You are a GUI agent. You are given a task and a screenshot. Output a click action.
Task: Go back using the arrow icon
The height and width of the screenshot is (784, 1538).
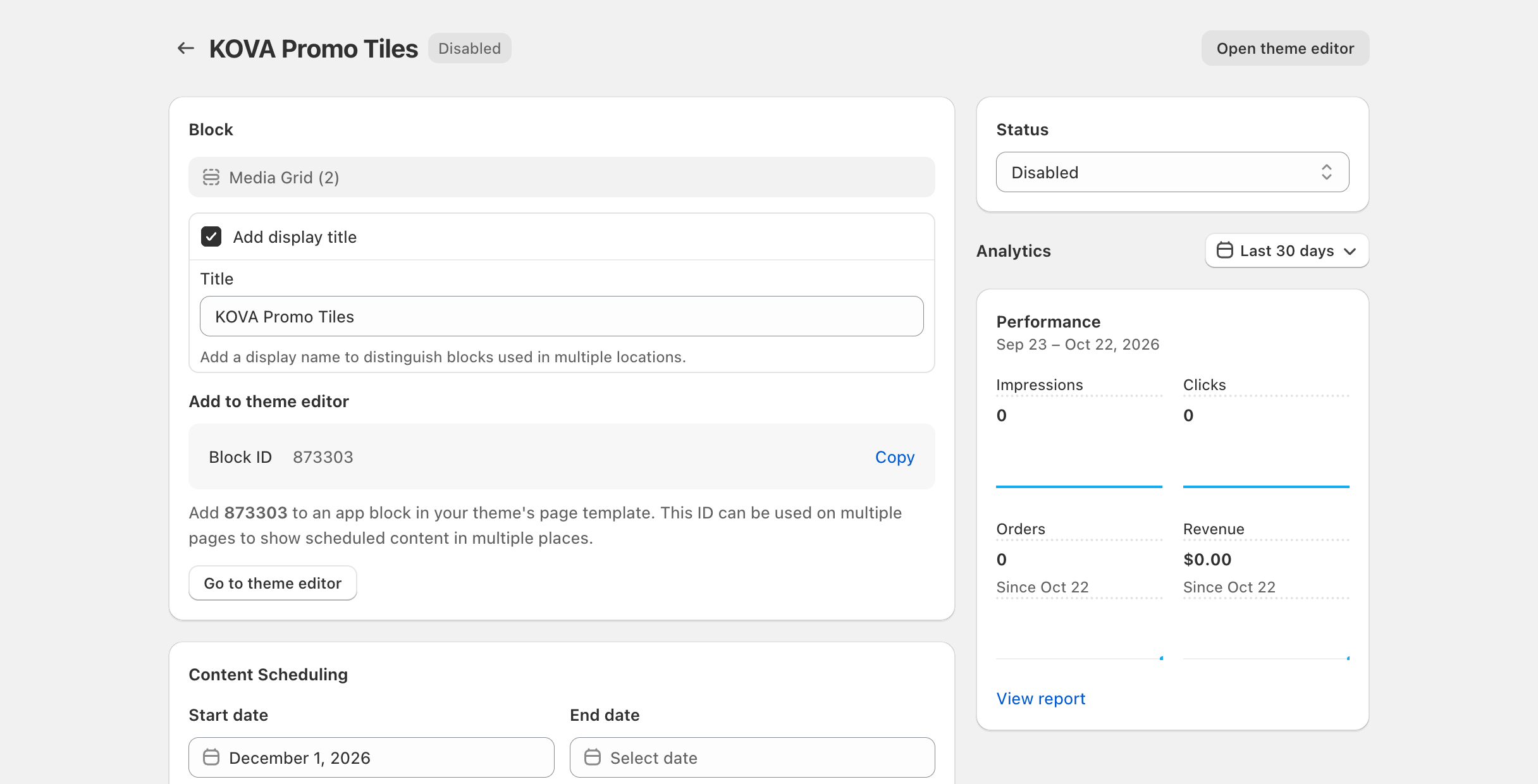[x=185, y=48]
